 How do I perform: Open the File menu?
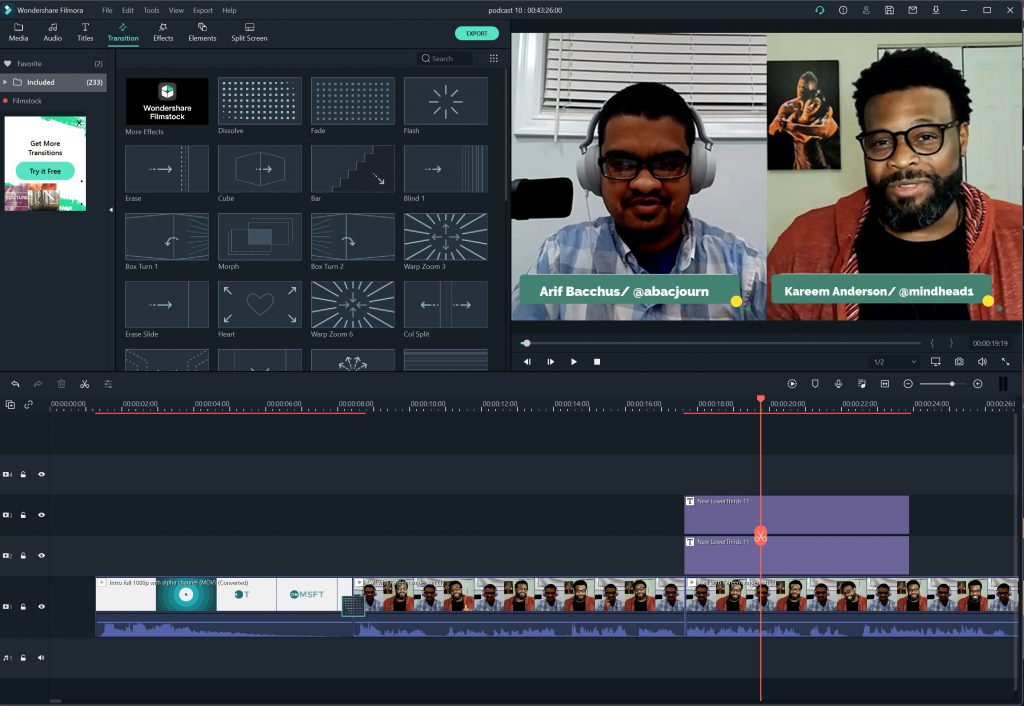pos(107,10)
